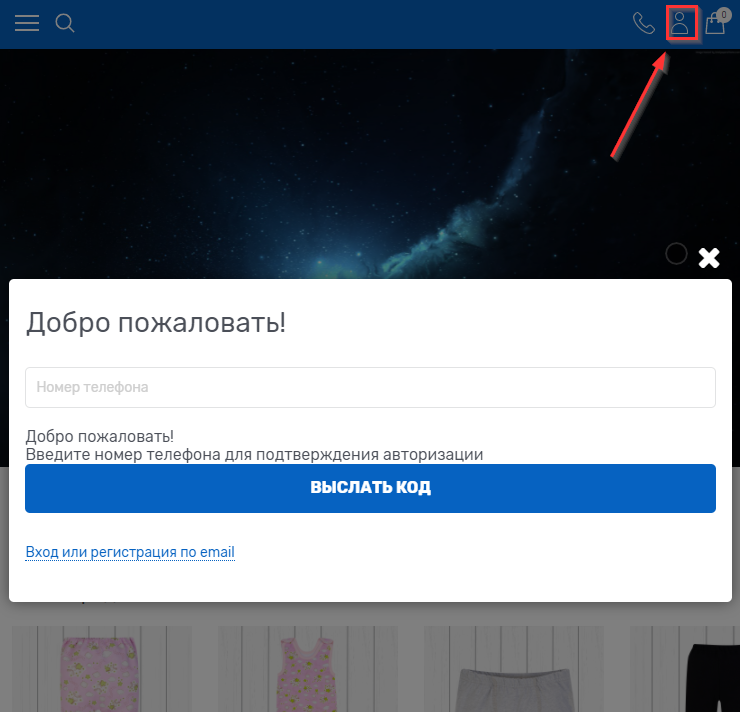740x712 pixels.
Task: Open the shopping bag cart icon
Action: (715, 24)
